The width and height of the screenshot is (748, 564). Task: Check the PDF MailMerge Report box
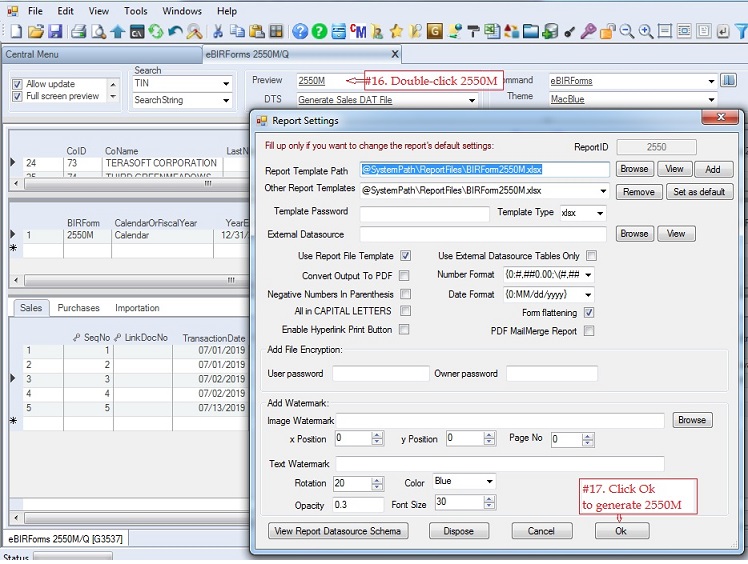pos(589,331)
